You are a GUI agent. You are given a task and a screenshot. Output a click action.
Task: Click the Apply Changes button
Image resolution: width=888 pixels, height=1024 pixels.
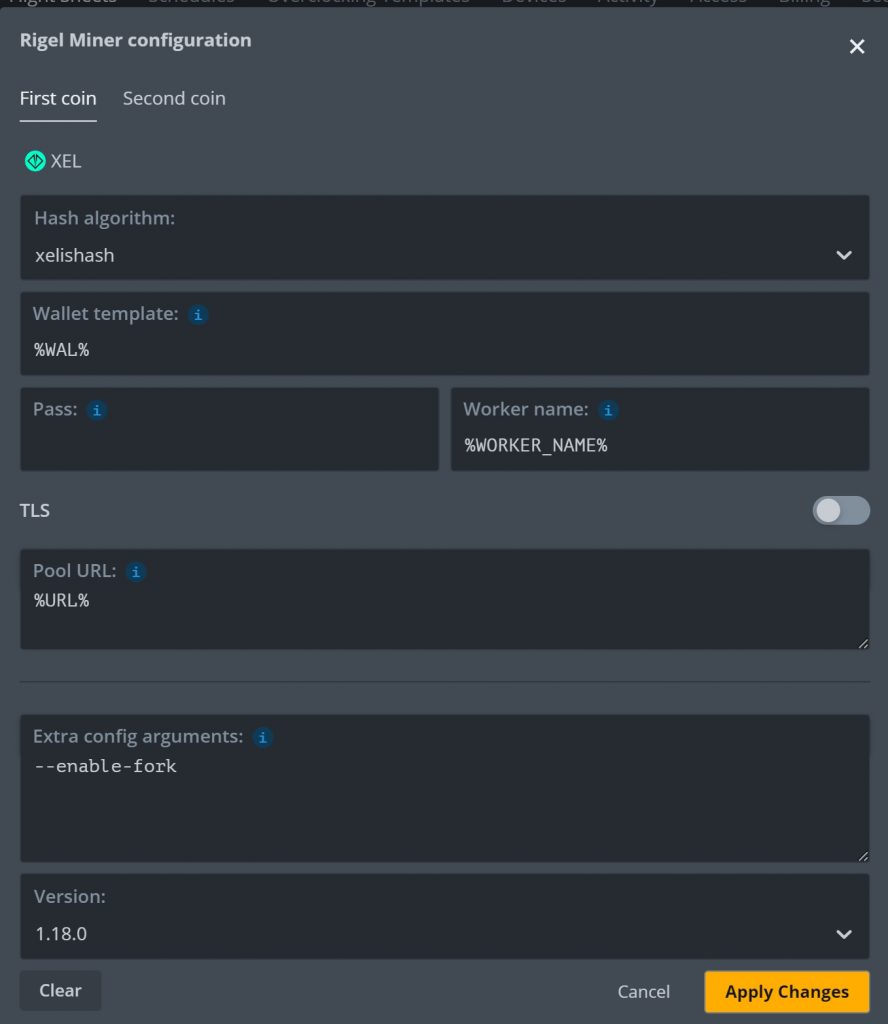[787, 991]
